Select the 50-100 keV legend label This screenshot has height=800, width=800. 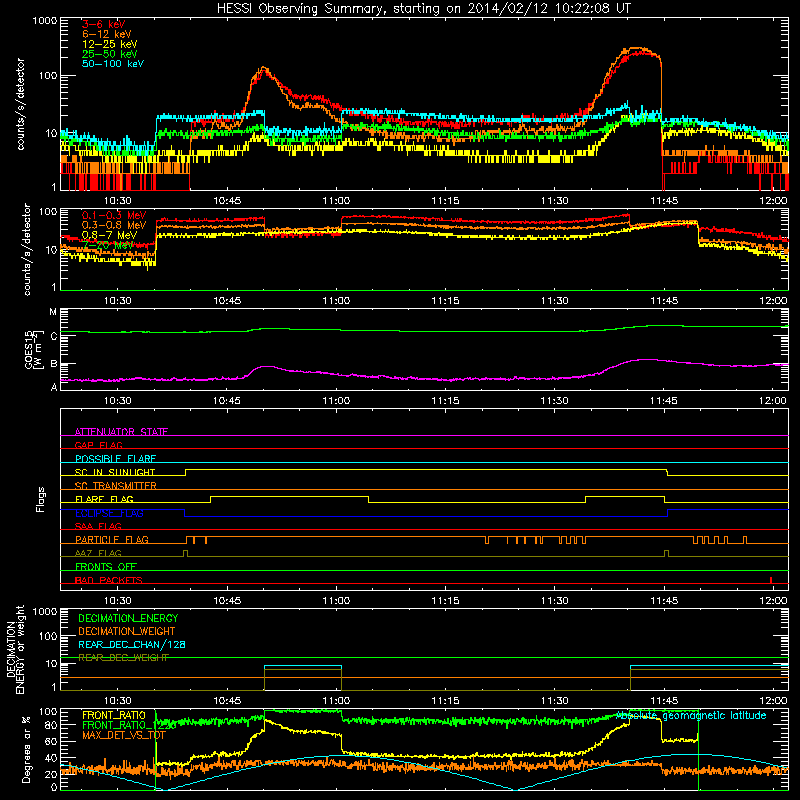tap(113, 64)
